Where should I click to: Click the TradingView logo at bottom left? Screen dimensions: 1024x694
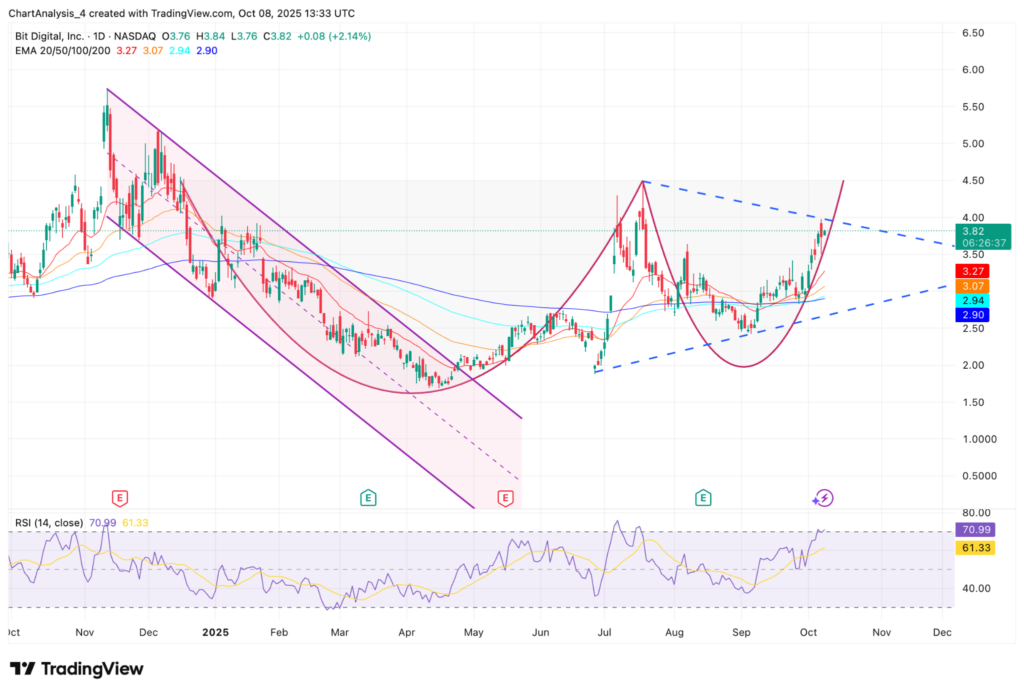tap(77, 668)
